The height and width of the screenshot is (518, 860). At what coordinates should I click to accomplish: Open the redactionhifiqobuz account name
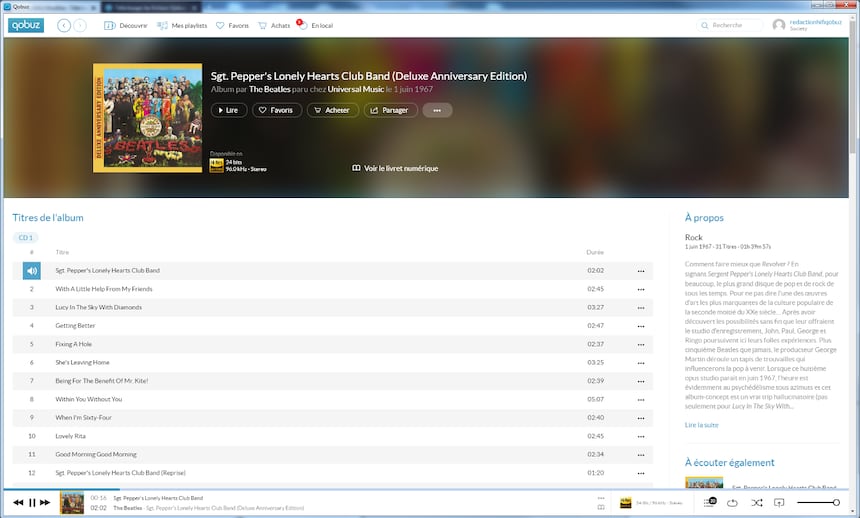pos(816,22)
